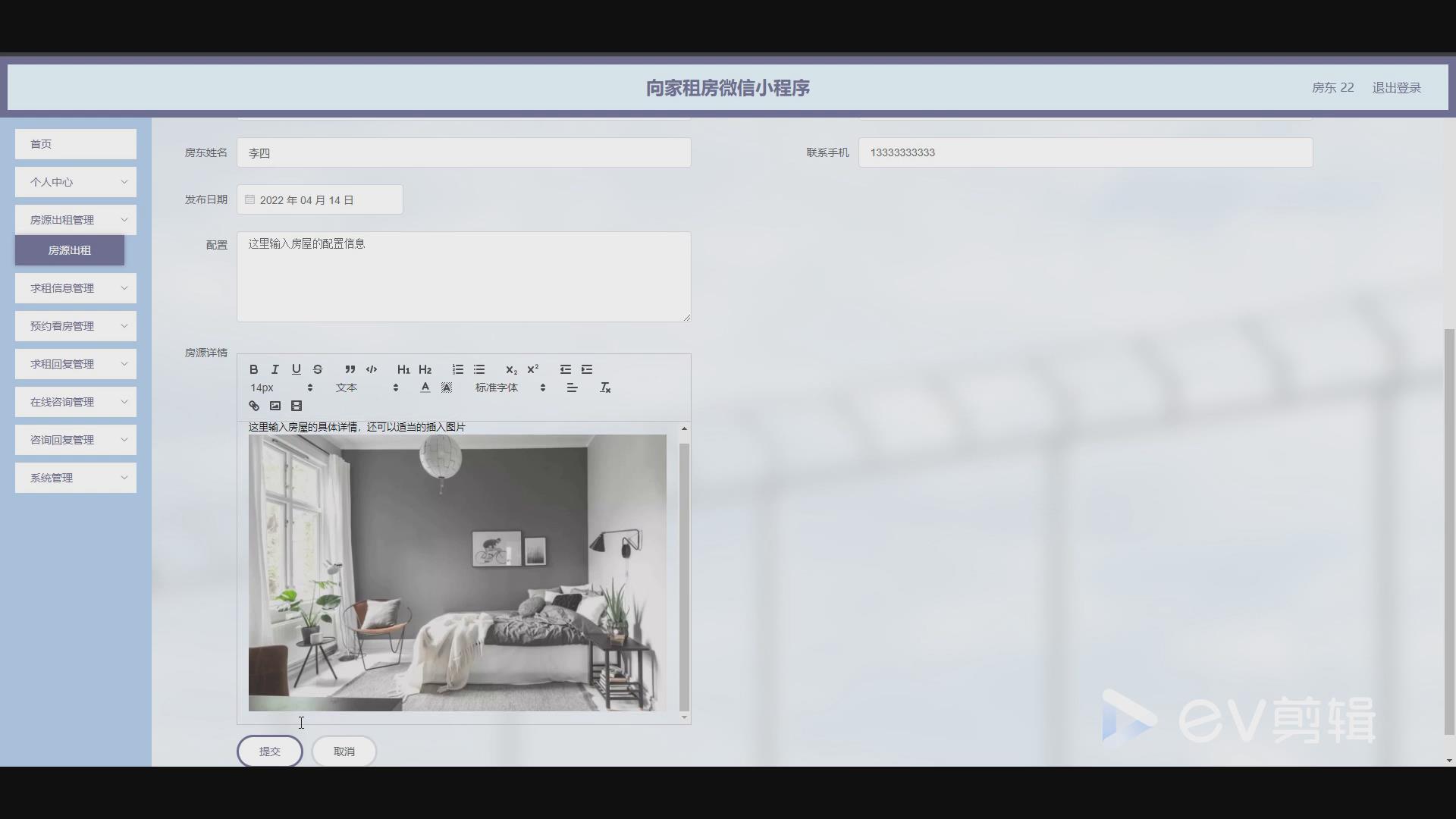
Task: Insert a video into the editor
Action: 296,406
